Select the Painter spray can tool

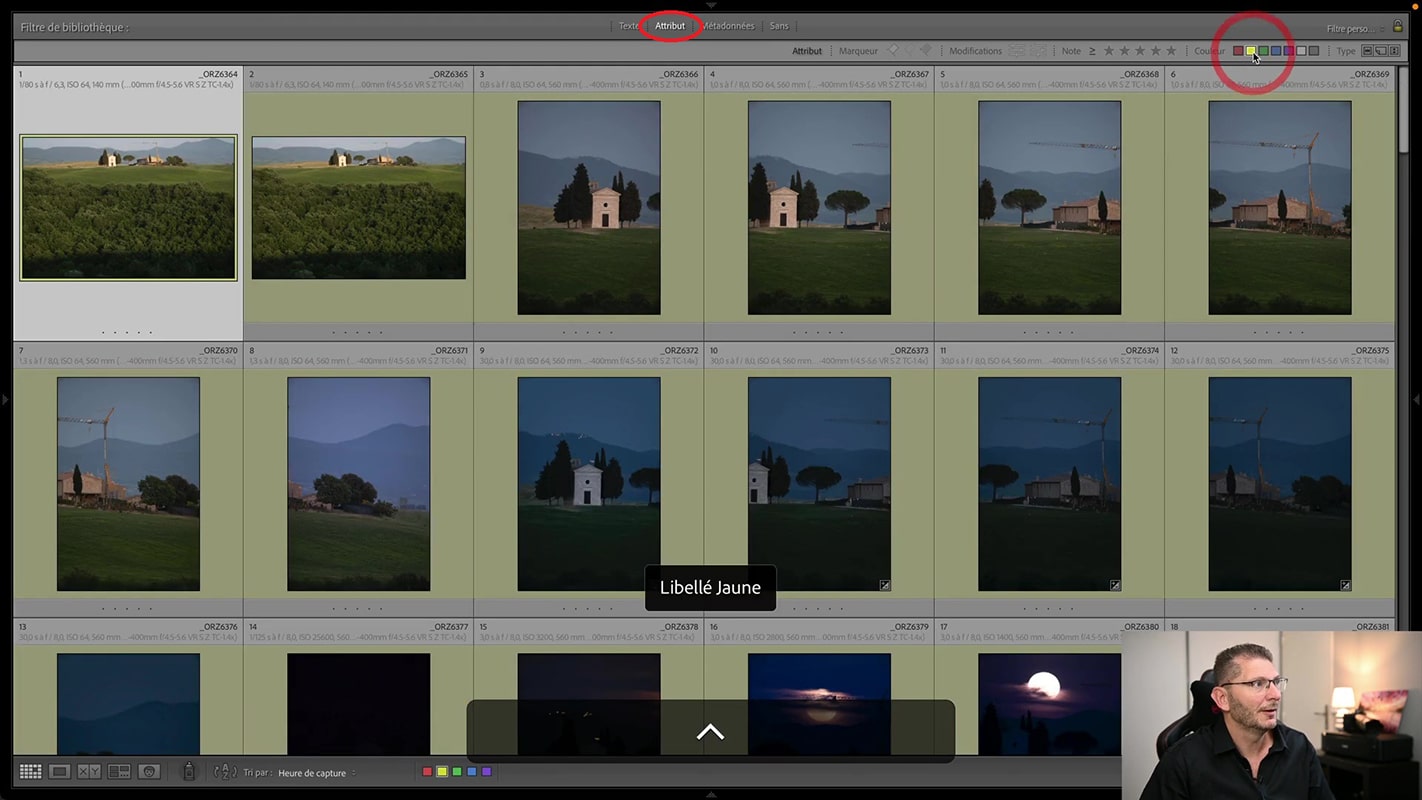(189, 771)
